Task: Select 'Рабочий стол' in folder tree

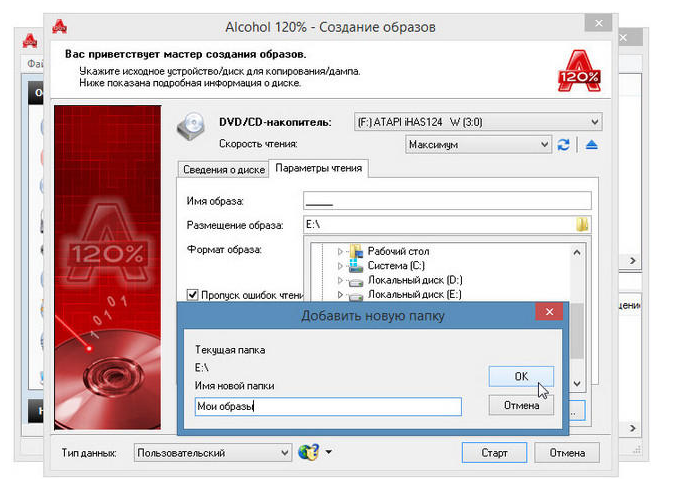Action: 398,251
